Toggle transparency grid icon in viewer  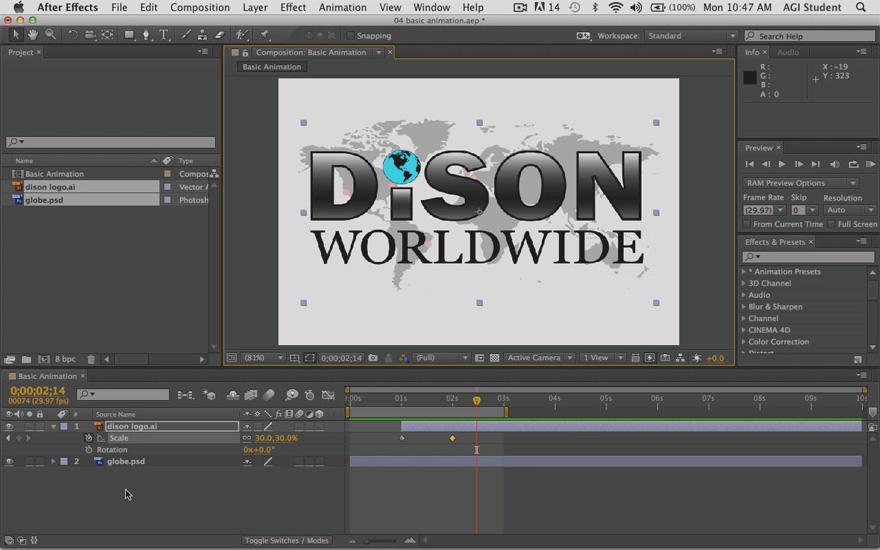[494, 358]
